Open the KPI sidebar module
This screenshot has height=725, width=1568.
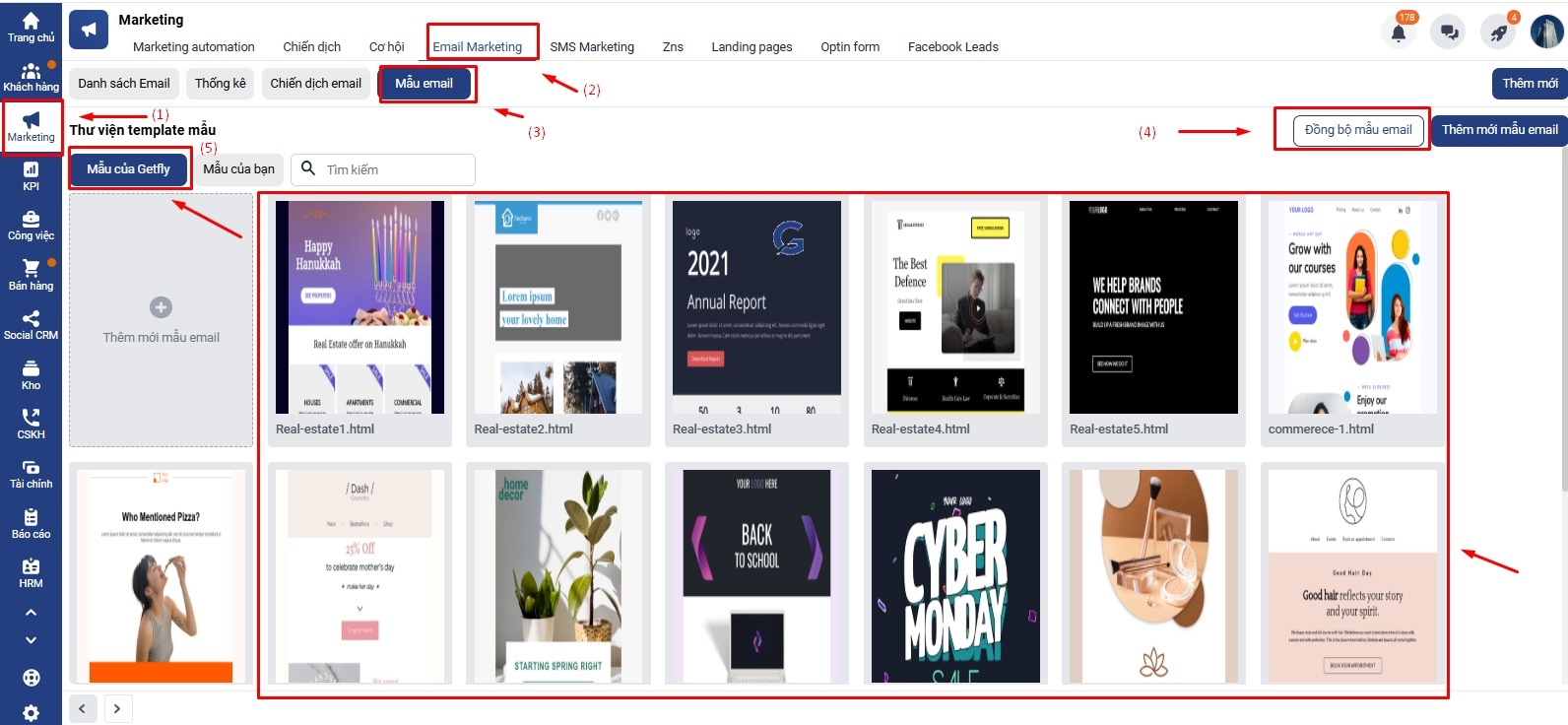pos(31,176)
